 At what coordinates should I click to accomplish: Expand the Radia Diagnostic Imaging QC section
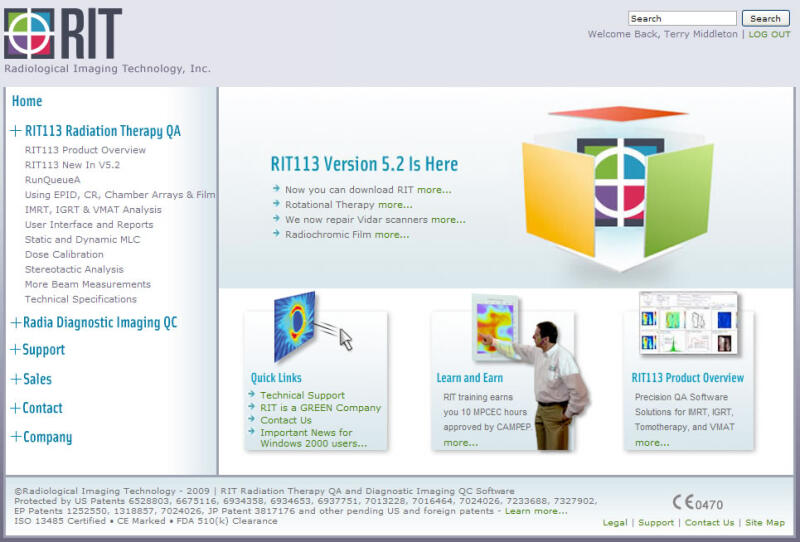(16, 323)
